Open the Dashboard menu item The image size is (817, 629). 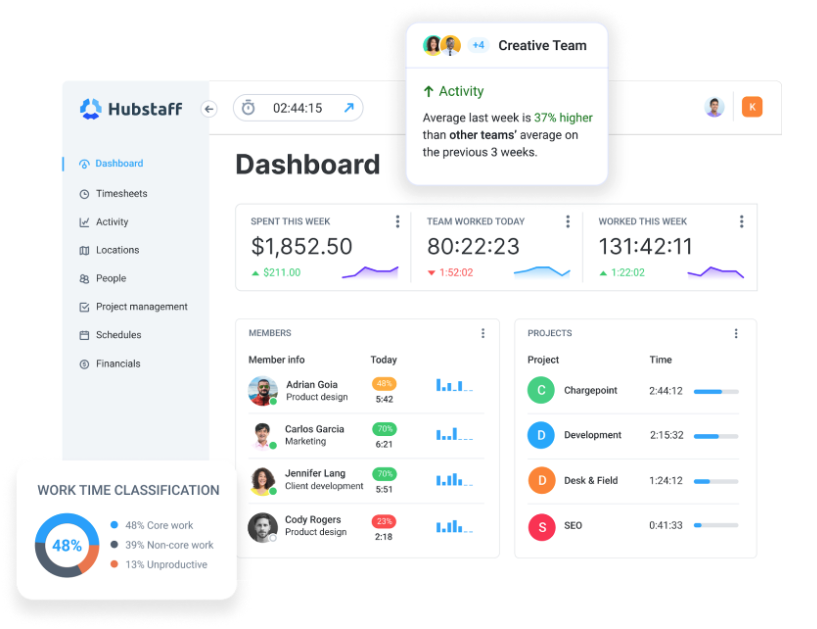(x=119, y=164)
